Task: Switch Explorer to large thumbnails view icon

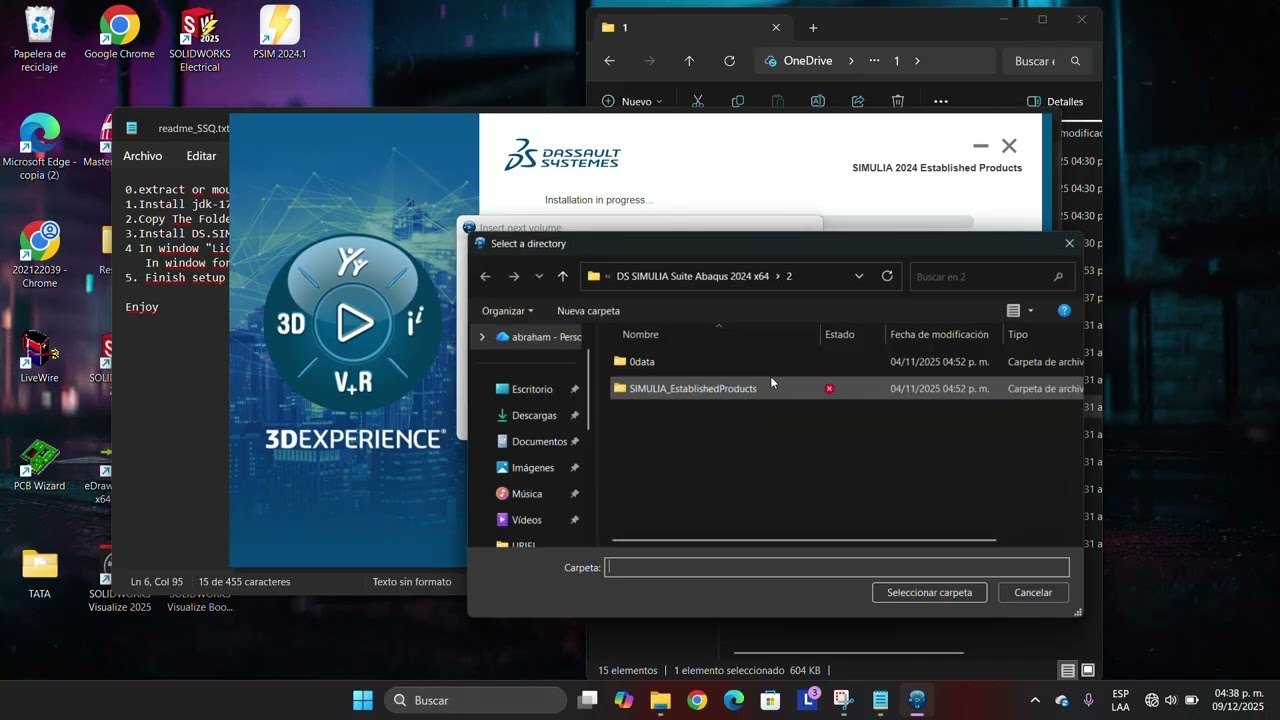Action: 1088,670
